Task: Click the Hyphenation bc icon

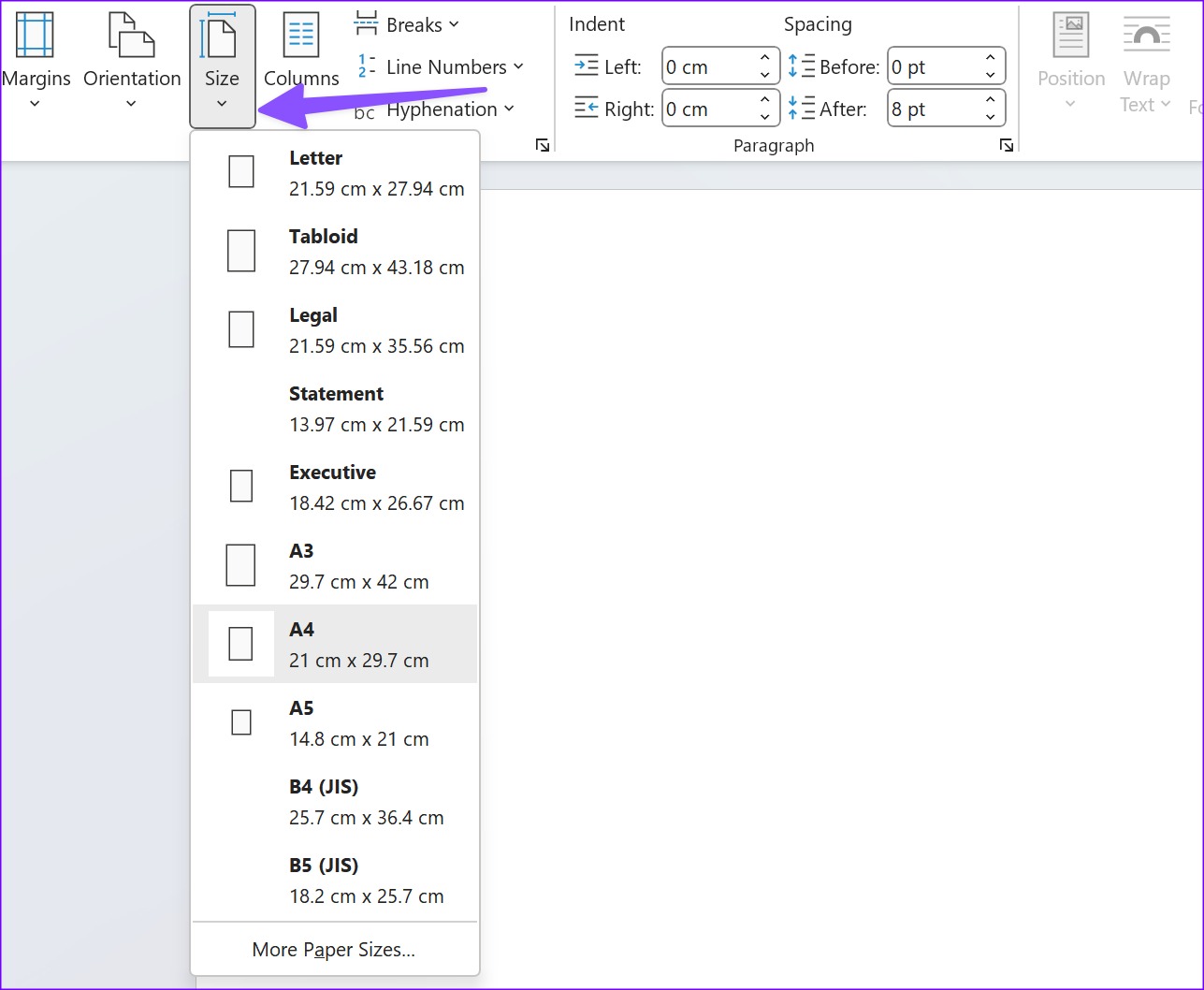Action: [365, 112]
